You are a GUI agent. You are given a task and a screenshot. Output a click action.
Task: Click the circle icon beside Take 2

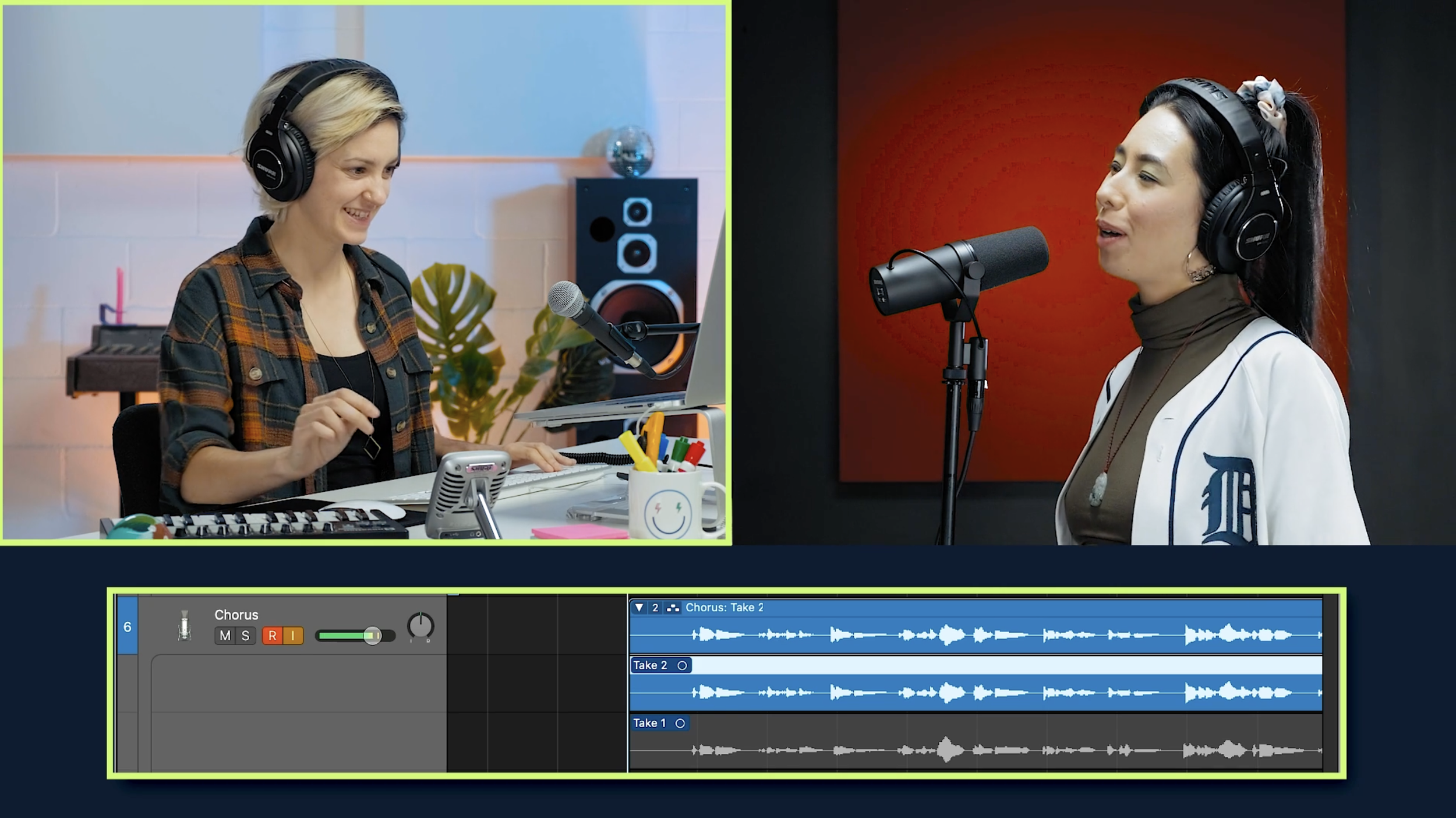click(682, 665)
